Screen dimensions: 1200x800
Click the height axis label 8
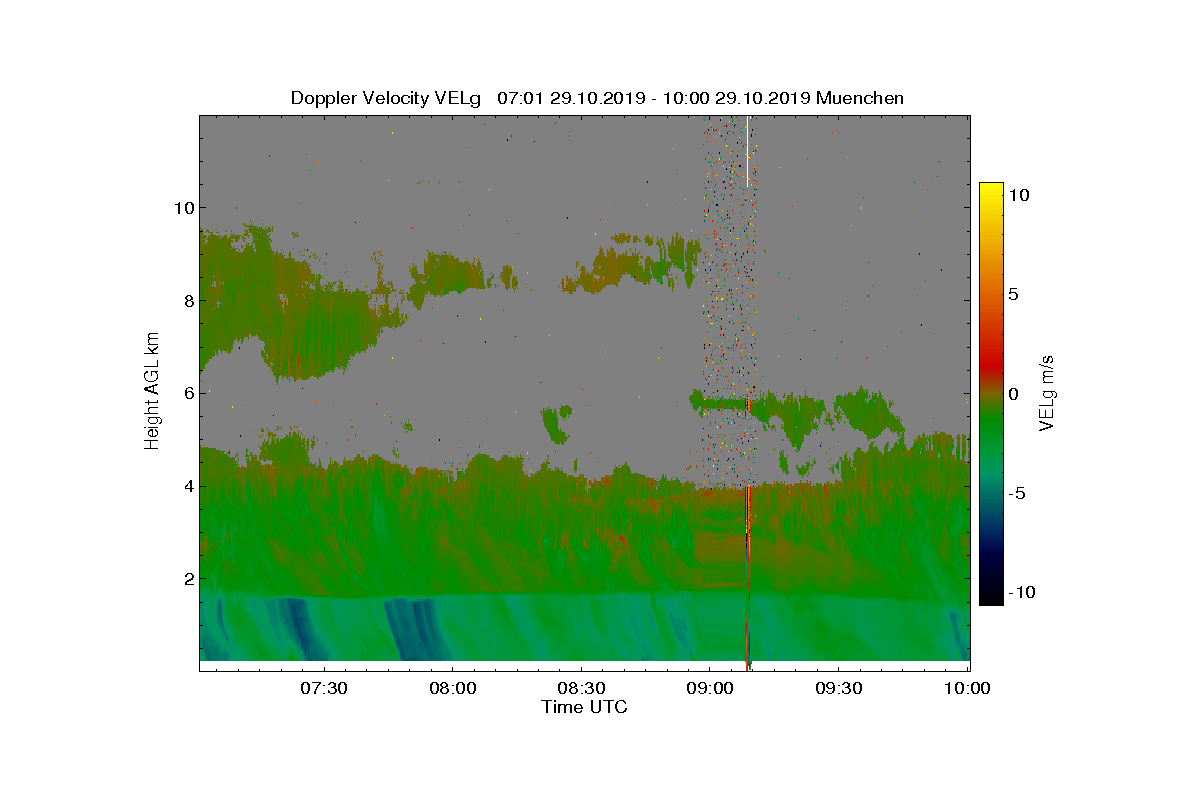pyautogui.click(x=187, y=300)
